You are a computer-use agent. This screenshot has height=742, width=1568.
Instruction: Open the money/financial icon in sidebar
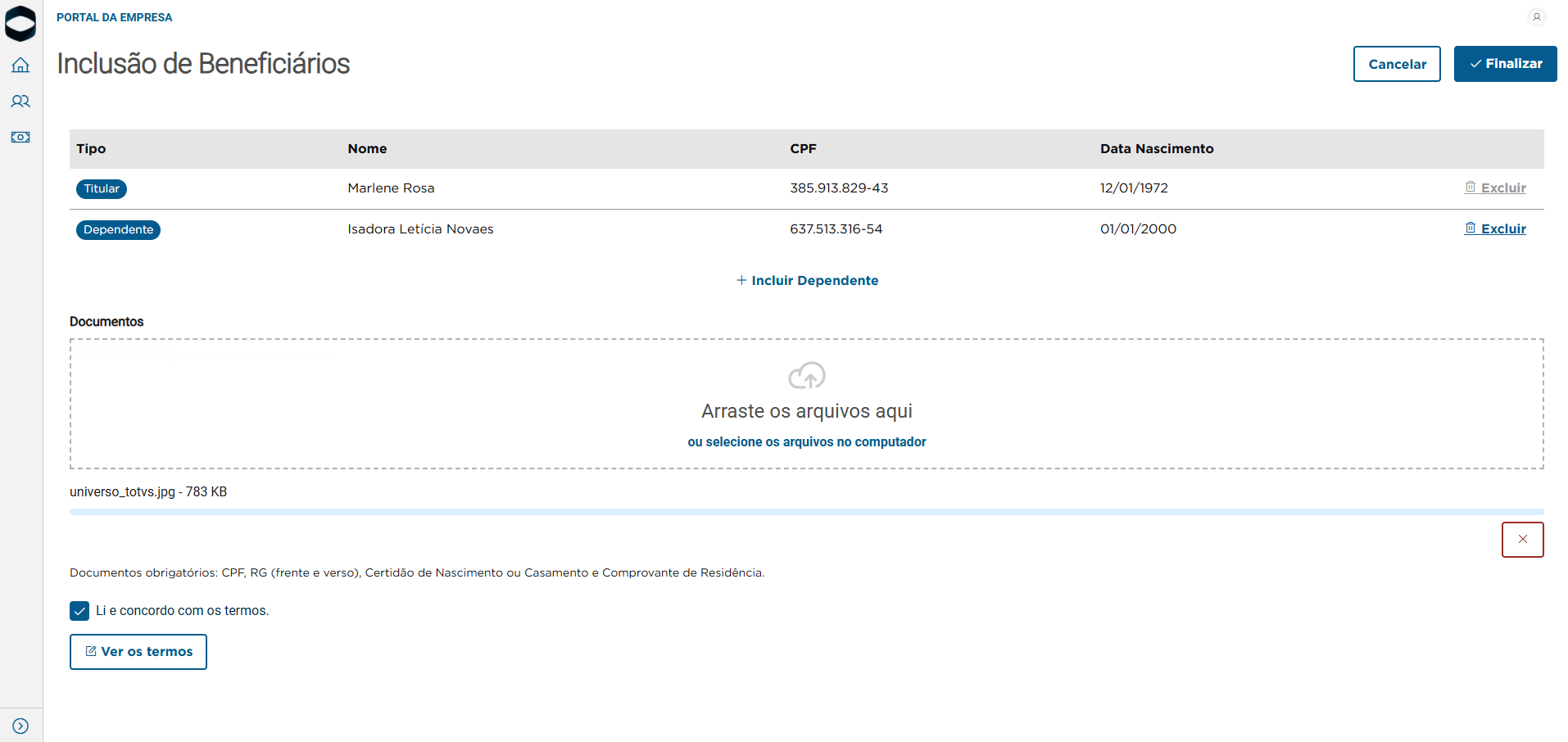tap(20, 138)
